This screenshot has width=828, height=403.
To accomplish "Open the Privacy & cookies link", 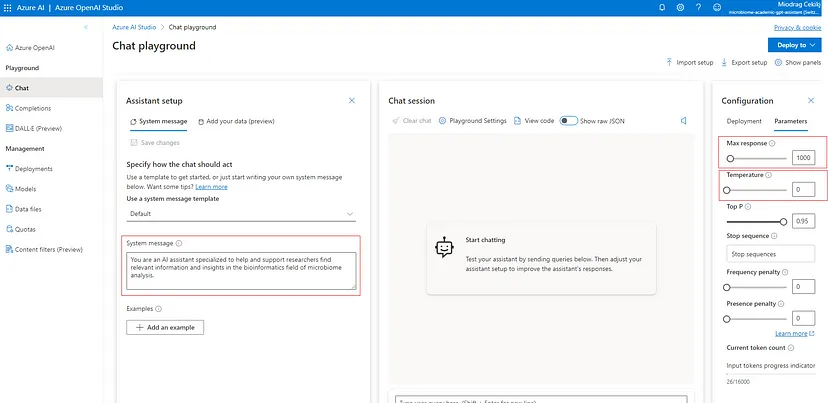I will (797, 27).
